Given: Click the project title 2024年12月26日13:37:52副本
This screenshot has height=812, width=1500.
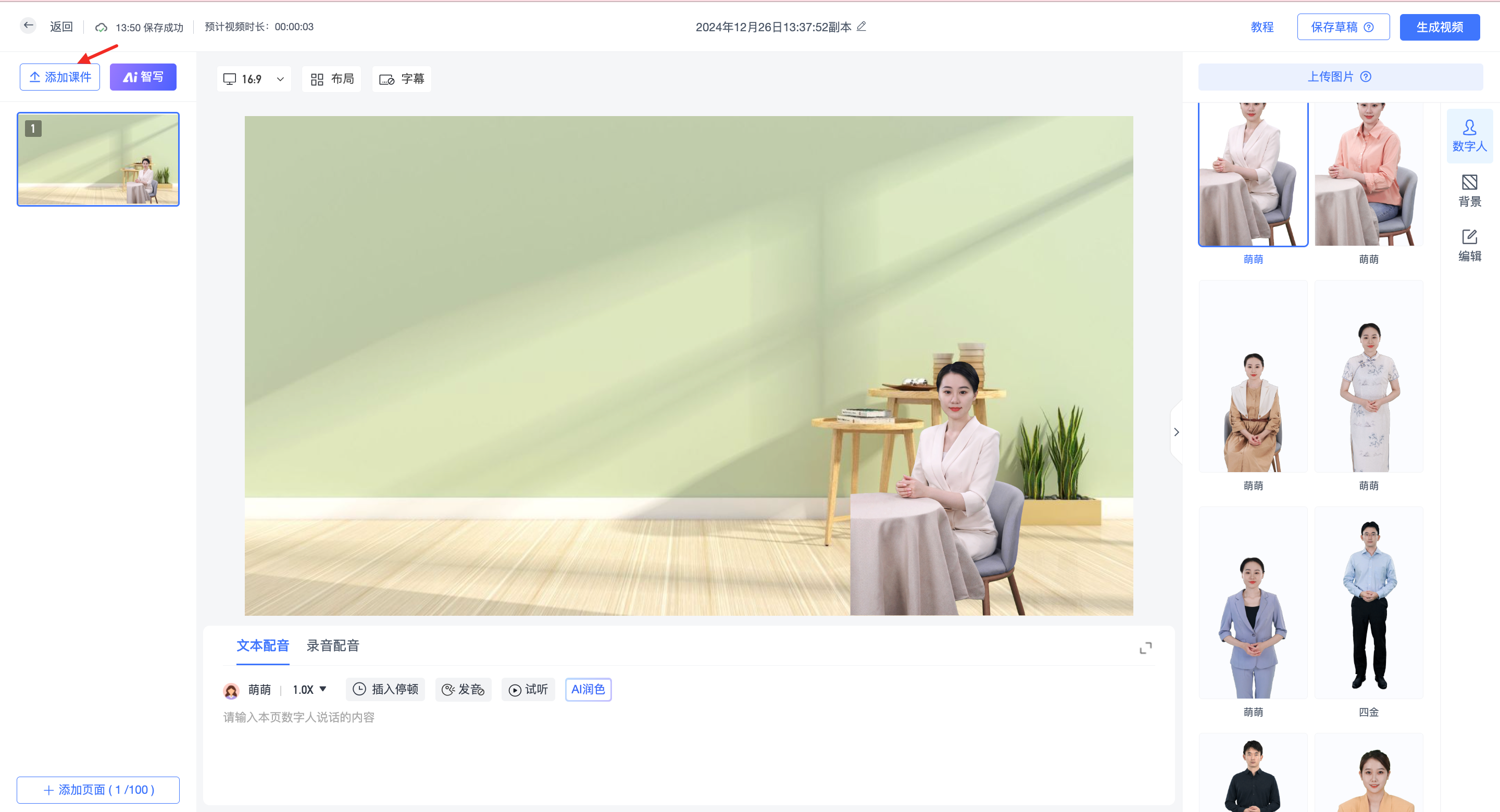Looking at the screenshot, I should coord(773,27).
